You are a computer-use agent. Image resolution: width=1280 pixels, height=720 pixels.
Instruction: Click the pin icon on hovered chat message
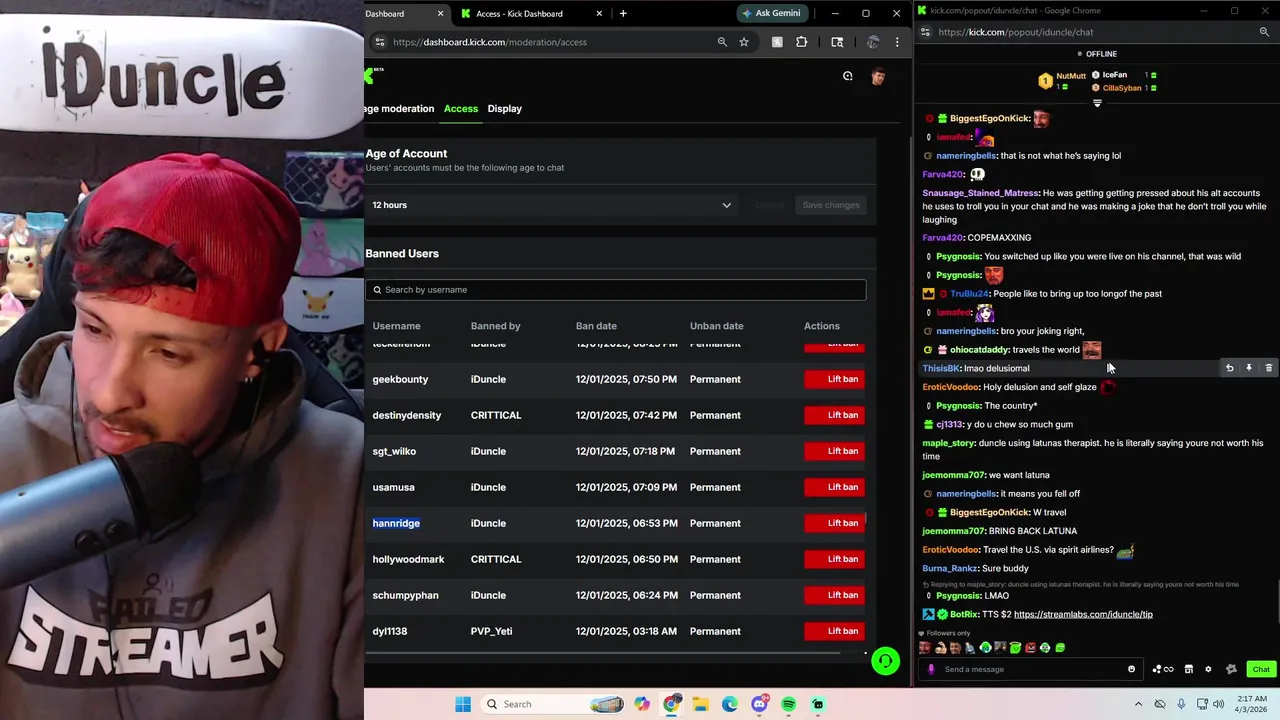point(1249,368)
